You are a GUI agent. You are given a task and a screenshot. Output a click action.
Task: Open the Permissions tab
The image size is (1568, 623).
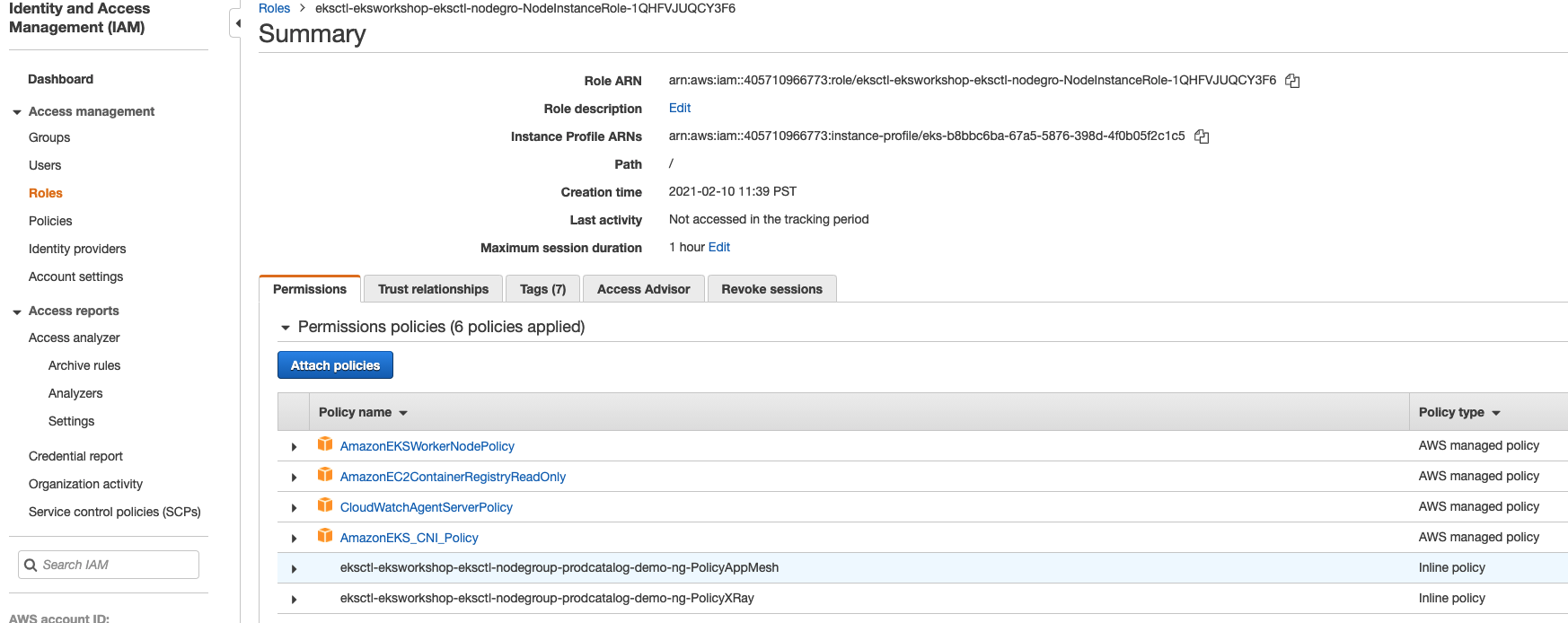(x=310, y=289)
